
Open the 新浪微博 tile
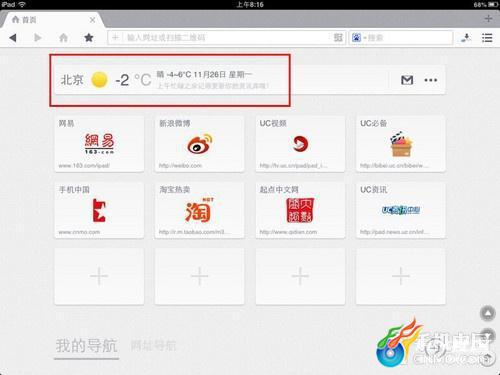coord(199,144)
